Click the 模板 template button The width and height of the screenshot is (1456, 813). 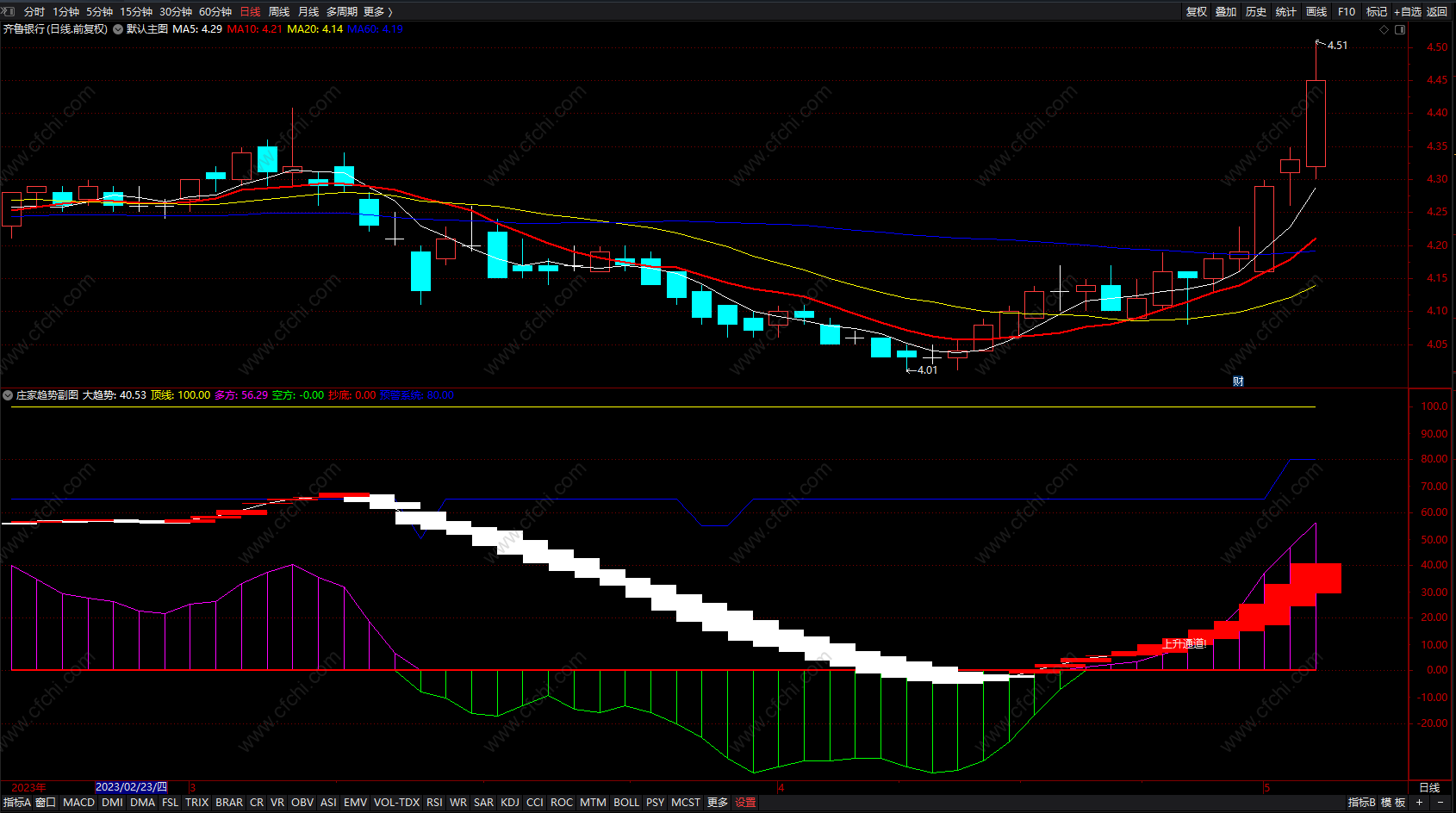point(1393,802)
